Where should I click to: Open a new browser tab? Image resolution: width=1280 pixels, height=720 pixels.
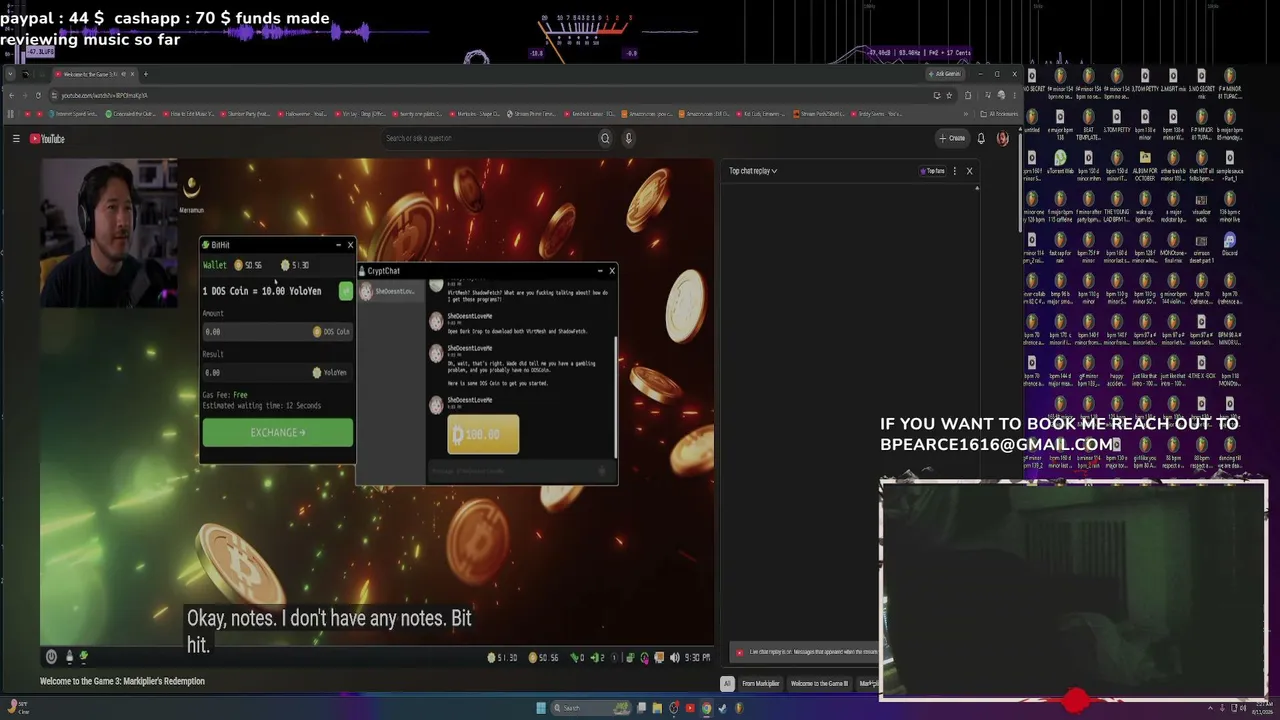[x=145, y=74]
